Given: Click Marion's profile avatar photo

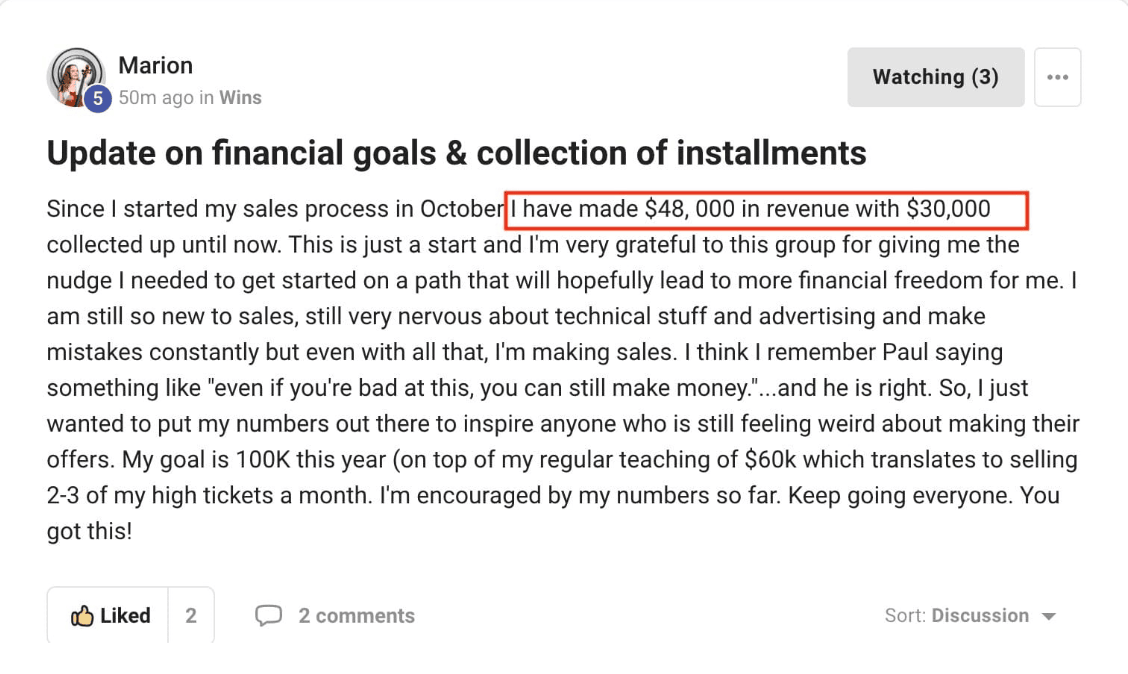Looking at the screenshot, I should tap(76, 77).
